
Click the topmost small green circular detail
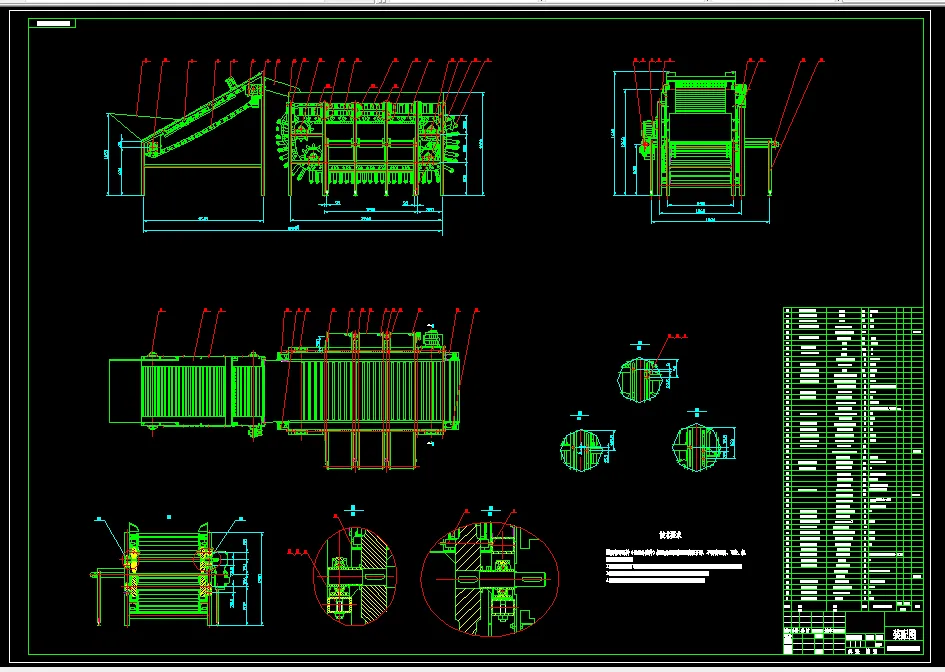(x=639, y=380)
